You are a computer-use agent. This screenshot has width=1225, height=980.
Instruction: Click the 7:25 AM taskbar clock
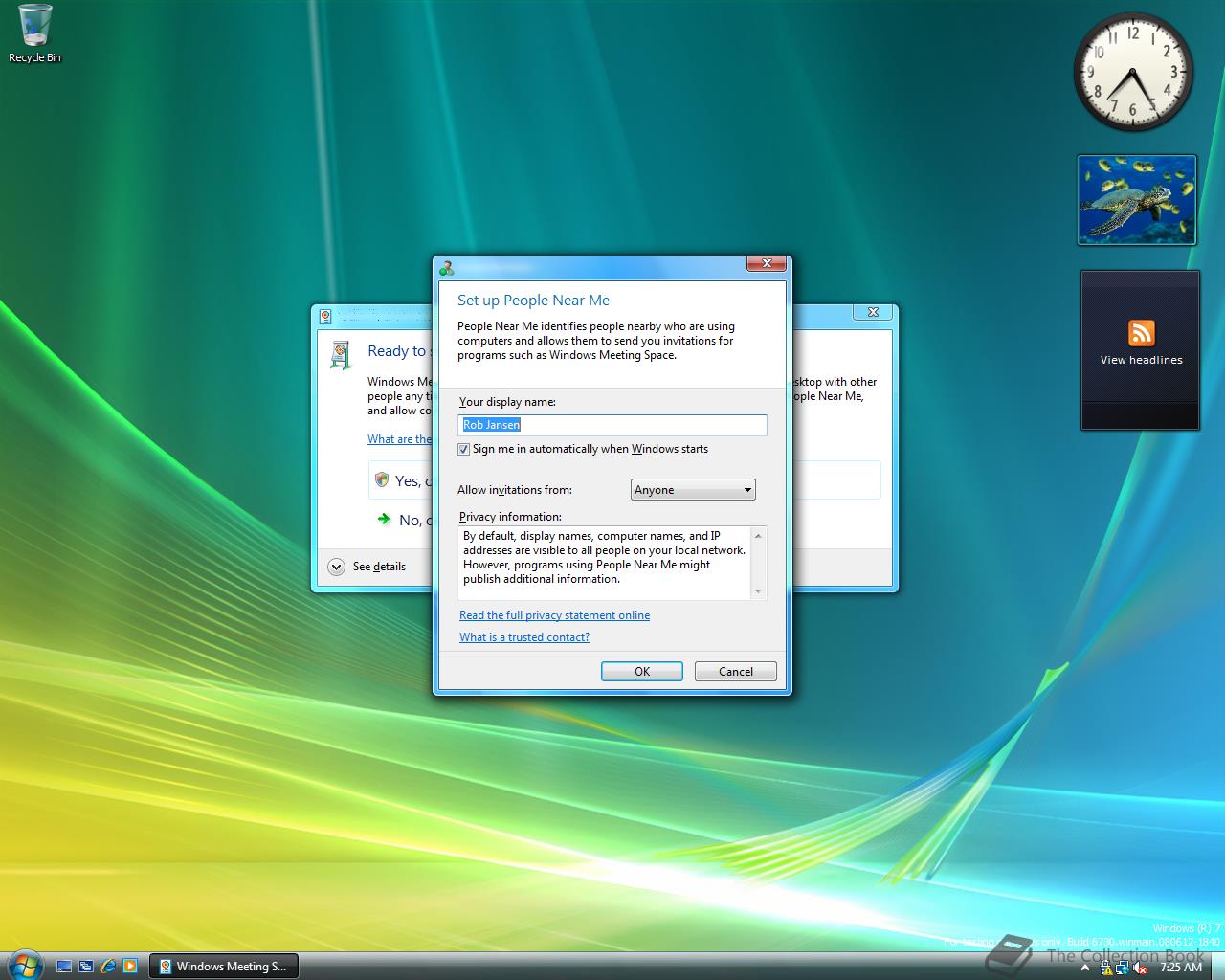pos(1180,968)
